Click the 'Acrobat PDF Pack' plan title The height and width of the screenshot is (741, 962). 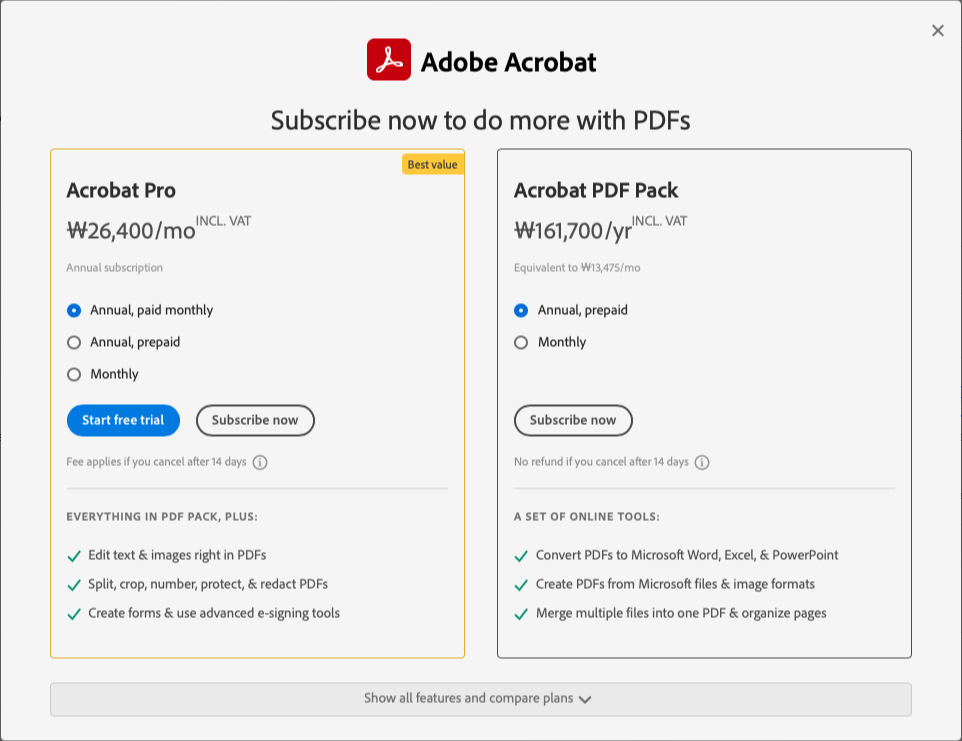tap(596, 190)
